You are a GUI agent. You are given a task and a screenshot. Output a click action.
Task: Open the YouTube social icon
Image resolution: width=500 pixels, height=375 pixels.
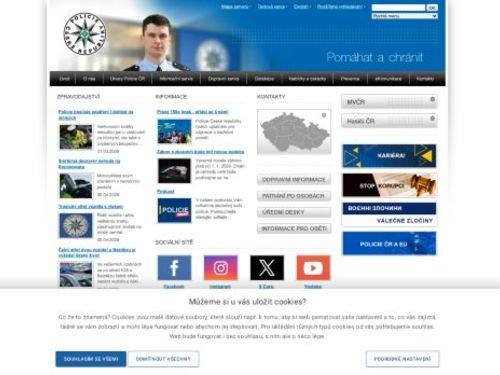click(313, 268)
